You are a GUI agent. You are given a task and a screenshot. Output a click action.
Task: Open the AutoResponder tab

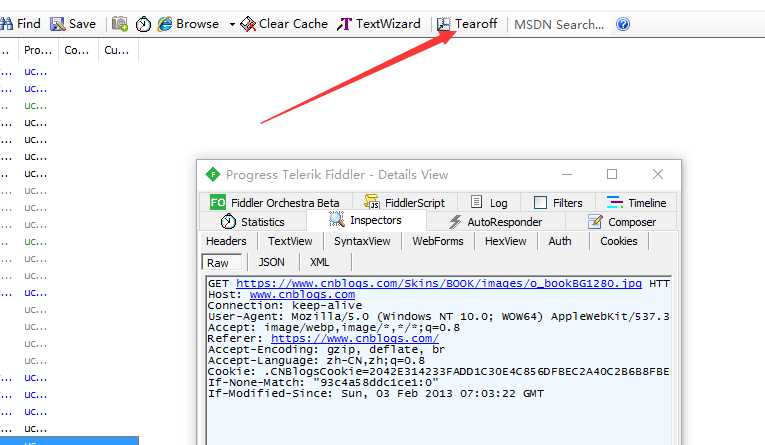496,222
